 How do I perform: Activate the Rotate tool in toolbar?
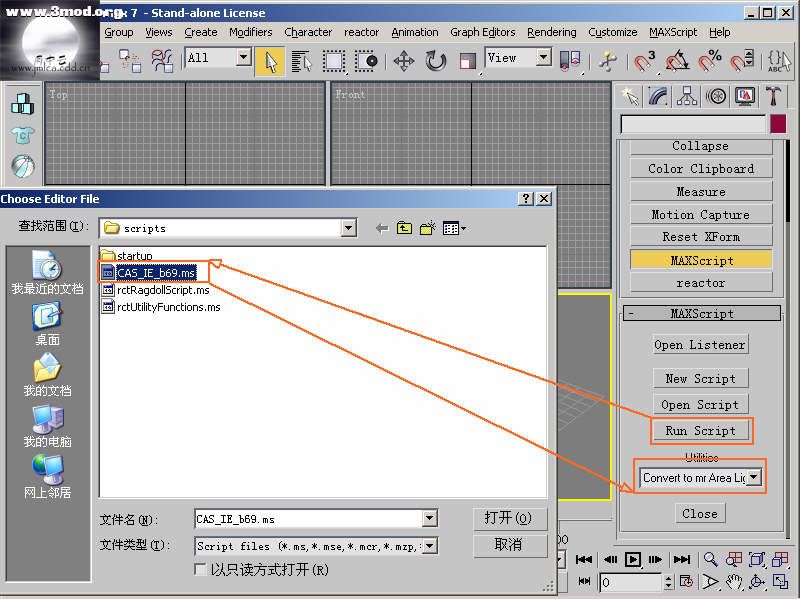coord(436,61)
